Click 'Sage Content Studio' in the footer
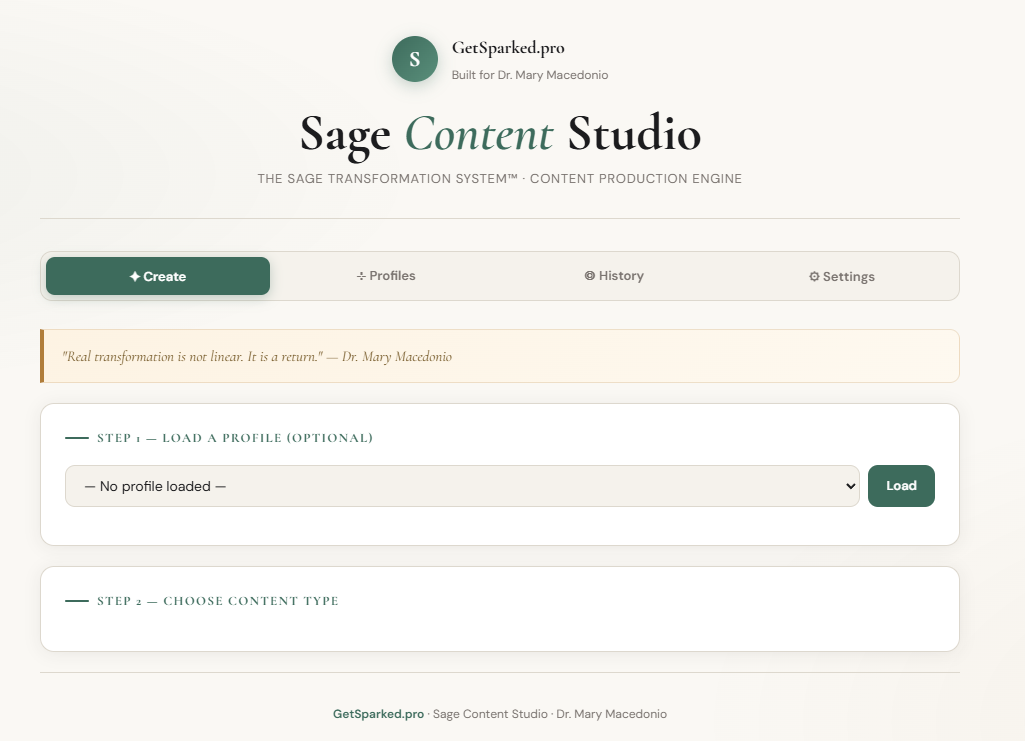This screenshot has height=741, width=1025. point(490,714)
